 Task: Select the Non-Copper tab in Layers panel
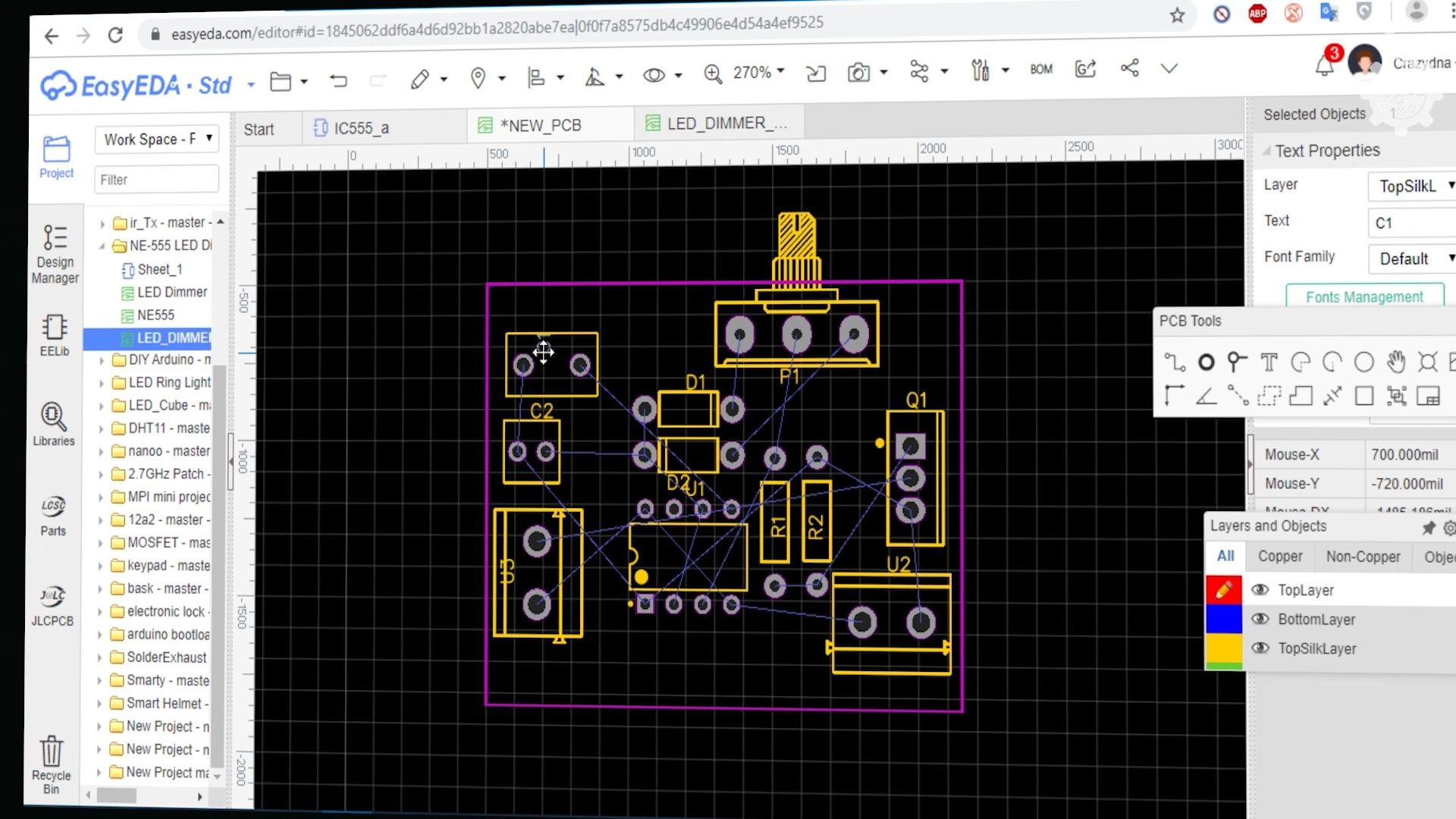tap(1363, 556)
